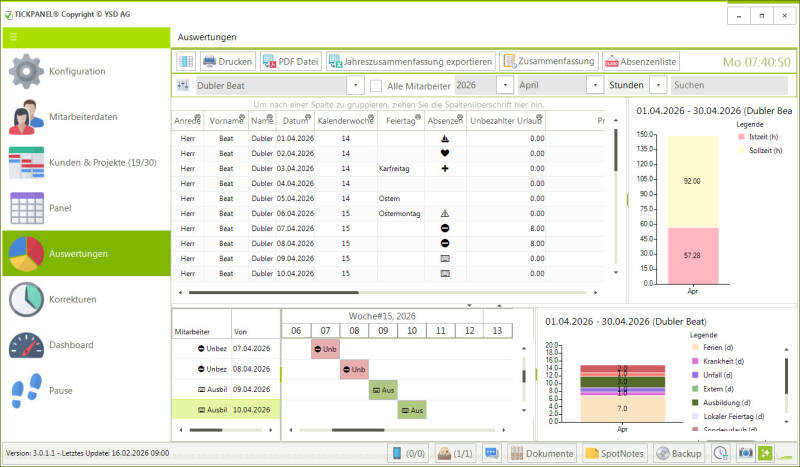Click the column chooser grid icon

point(186,62)
